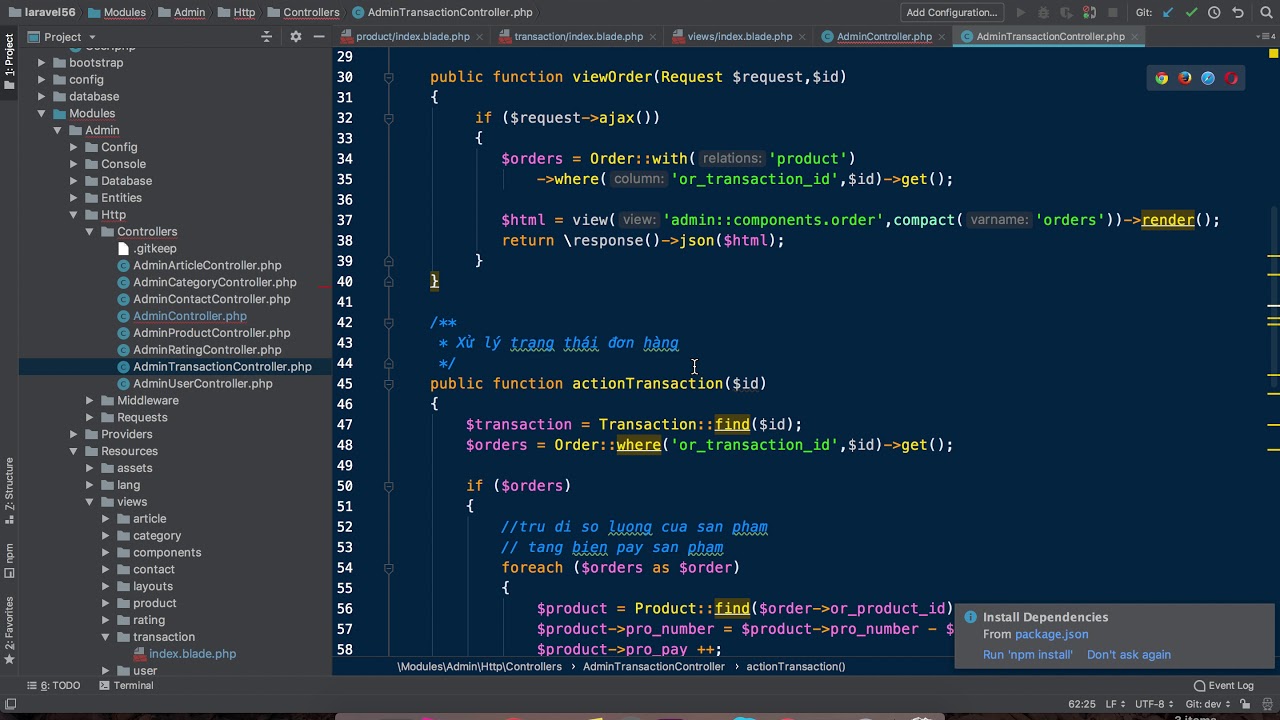This screenshot has width=1280, height=720.
Task: Collapse the Controllers folder
Action: click(x=90, y=232)
